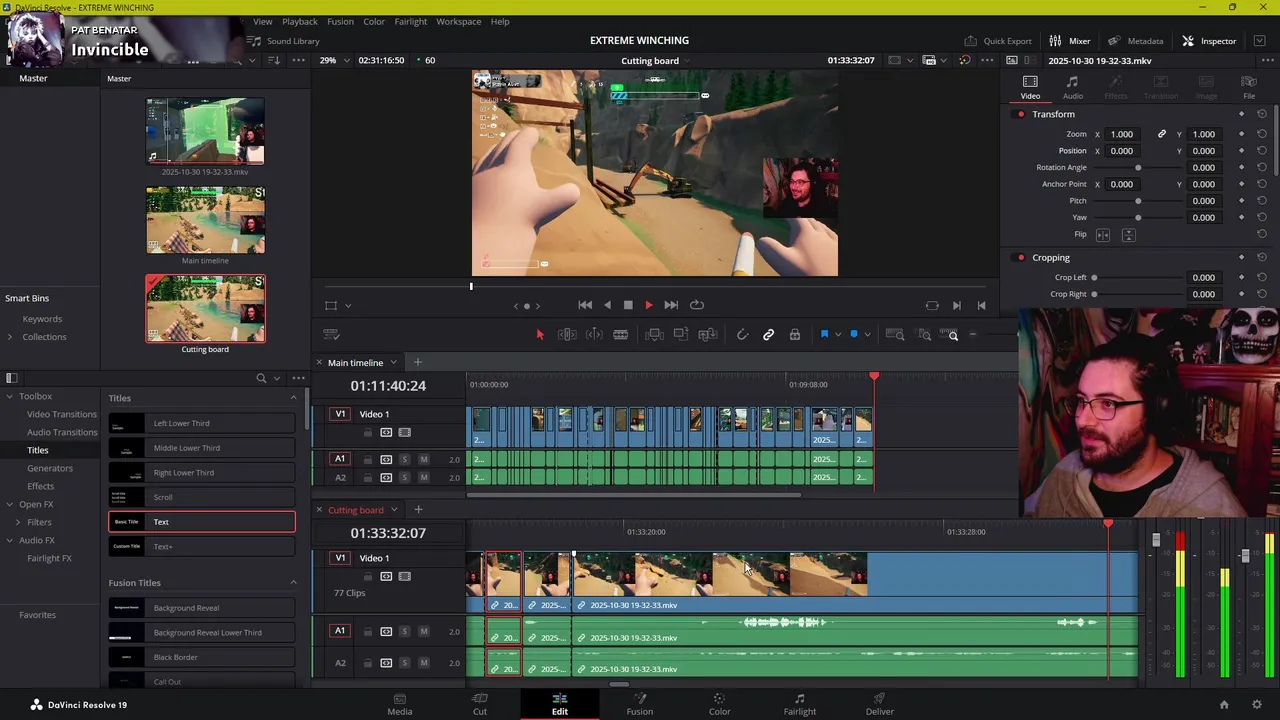
Task: Adjust the Rotation Angle slider
Action: [1138, 168]
